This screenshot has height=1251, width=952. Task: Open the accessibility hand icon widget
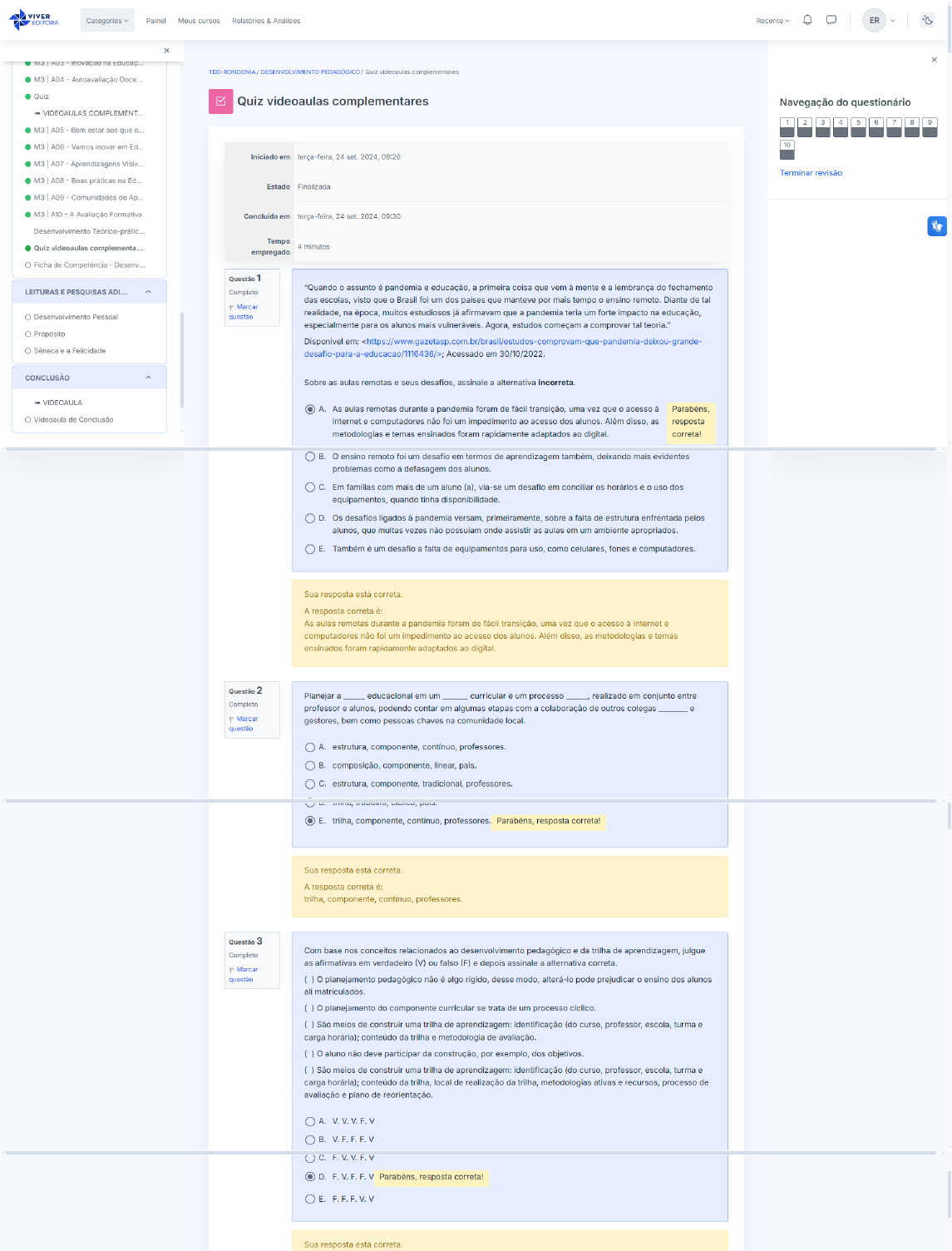(936, 226)
